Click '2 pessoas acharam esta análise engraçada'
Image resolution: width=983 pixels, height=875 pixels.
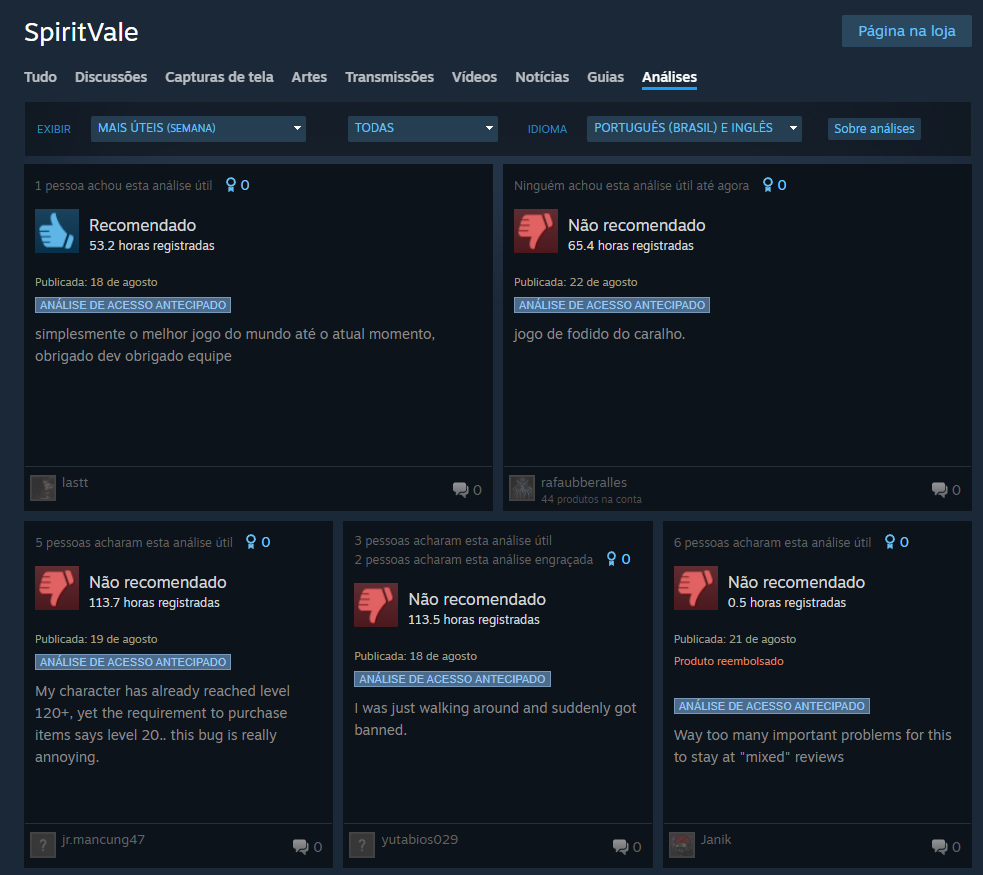(x=473, y=560)
